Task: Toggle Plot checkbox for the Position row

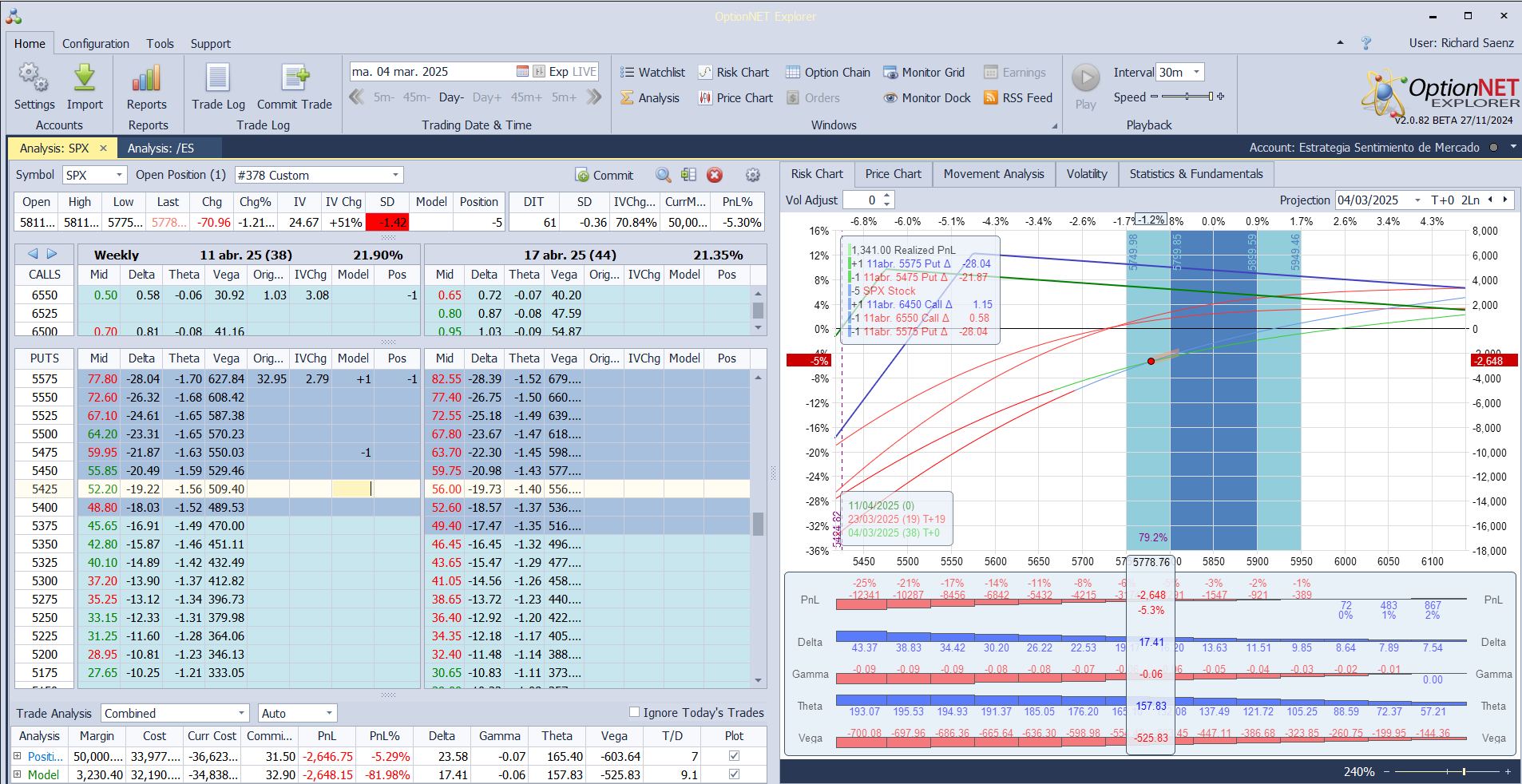Action: coord(734,755)
